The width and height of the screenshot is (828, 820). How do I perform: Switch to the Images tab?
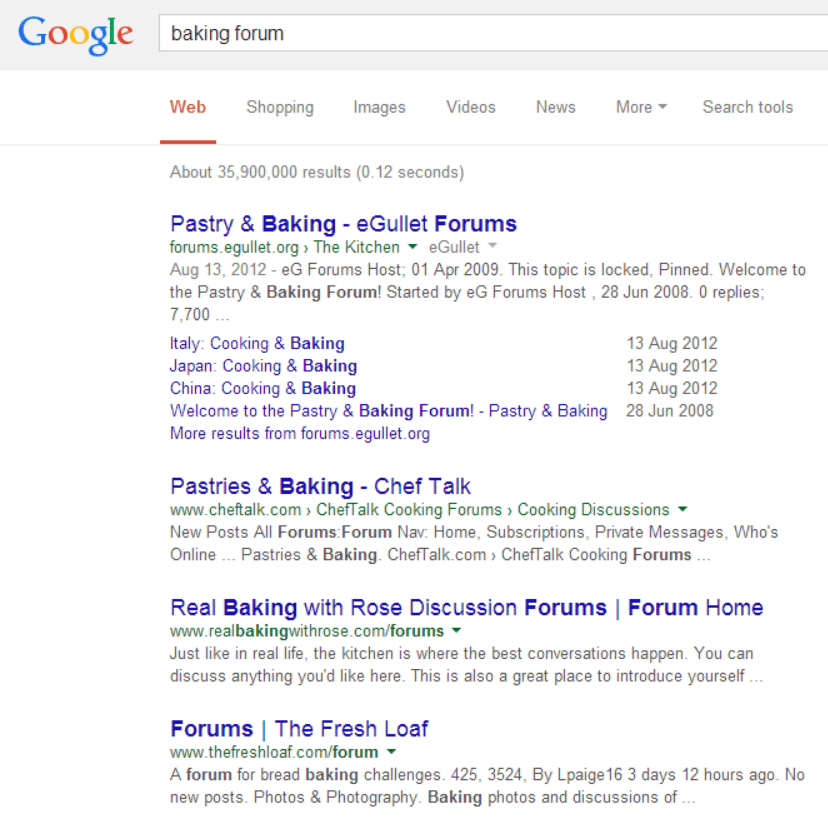[379, 107]
